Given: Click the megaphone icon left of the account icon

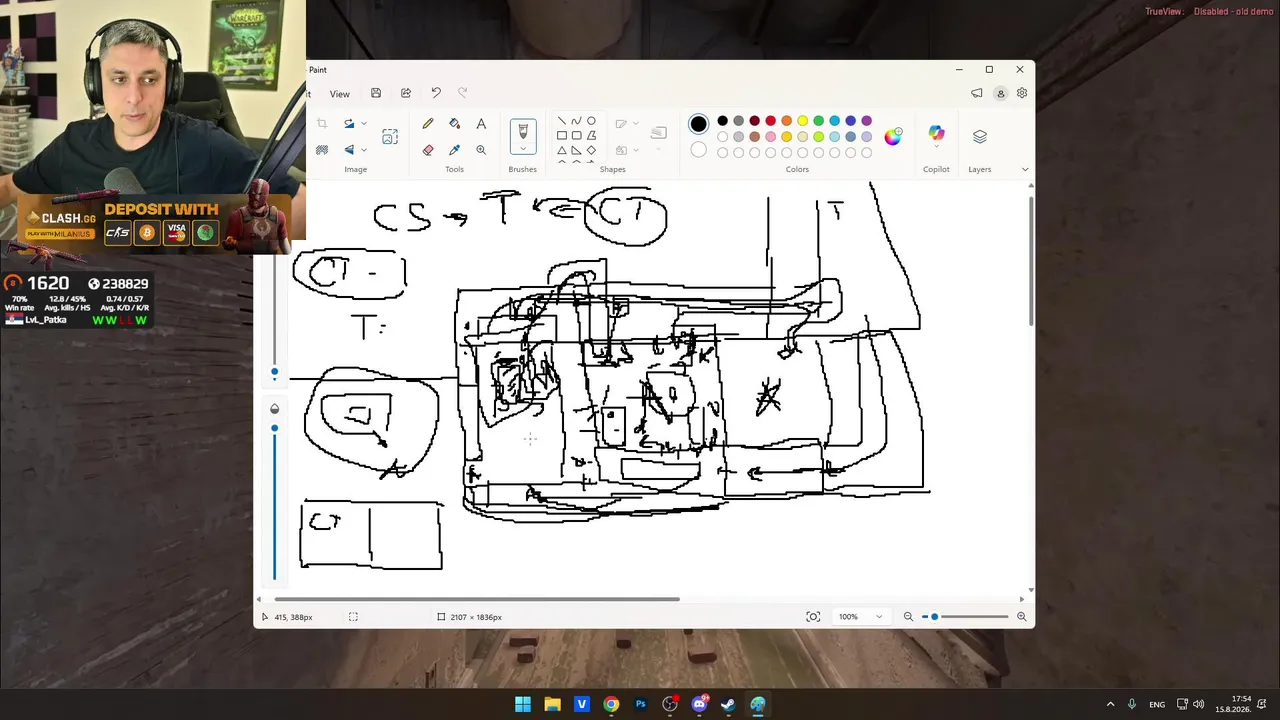Looking at the screenshot, I should (977, 93).
